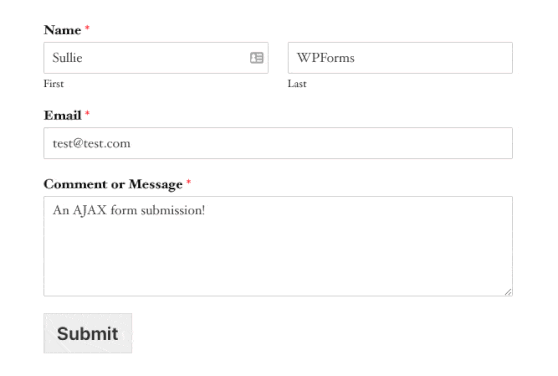Click the Last sublabel under name field
Image resolution: width=558 pixels, height=376 pixels.
click(297, 84)
